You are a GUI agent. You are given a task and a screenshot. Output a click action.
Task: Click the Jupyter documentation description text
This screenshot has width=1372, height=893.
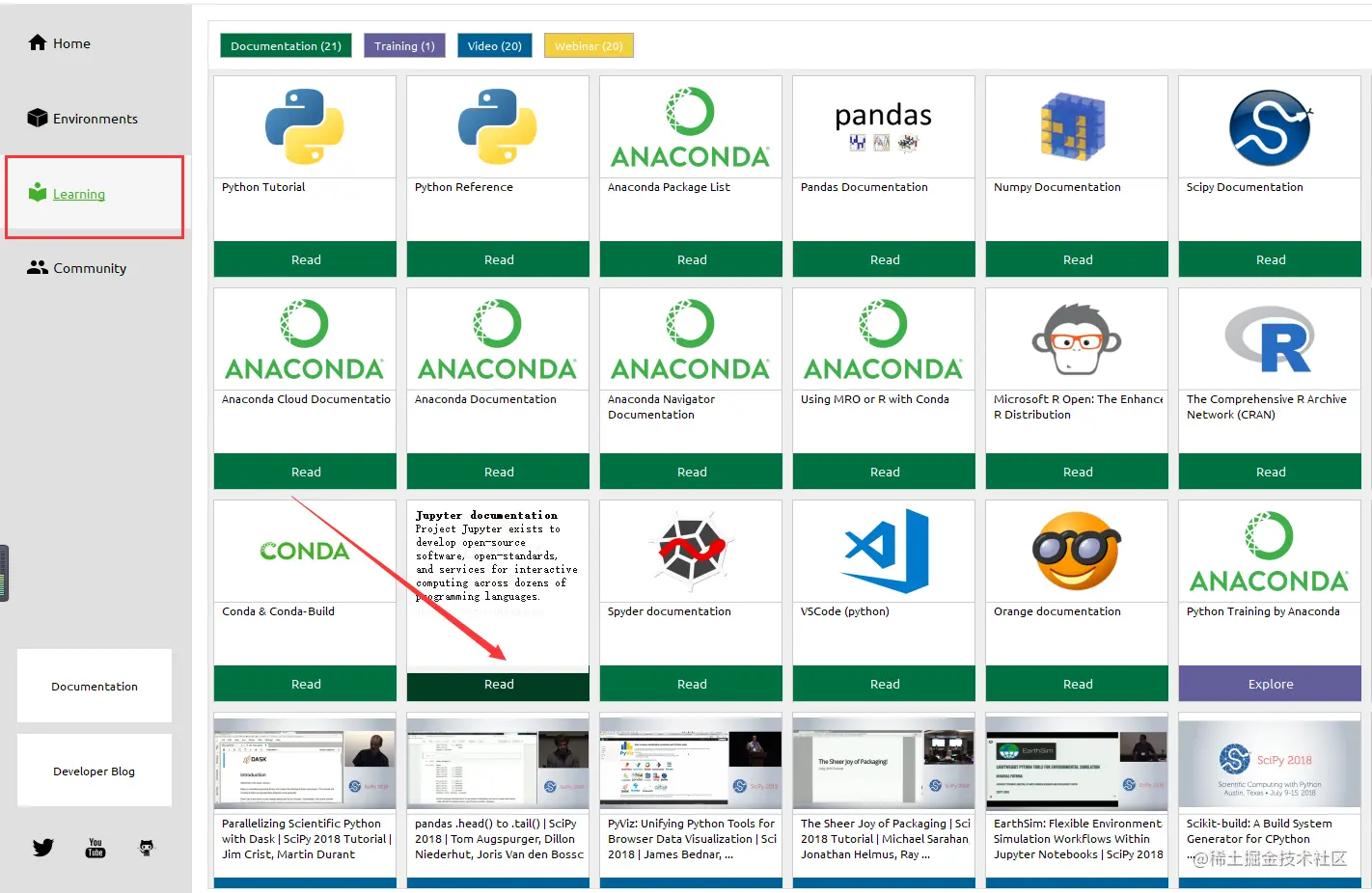497,562
